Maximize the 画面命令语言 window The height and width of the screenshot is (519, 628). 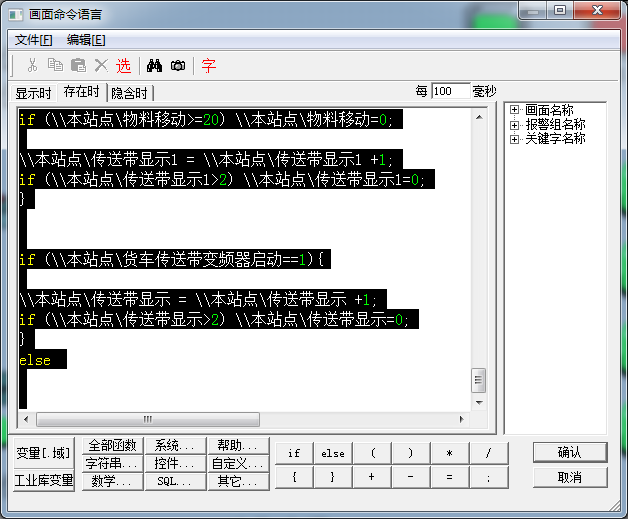[x=560, y=11]
